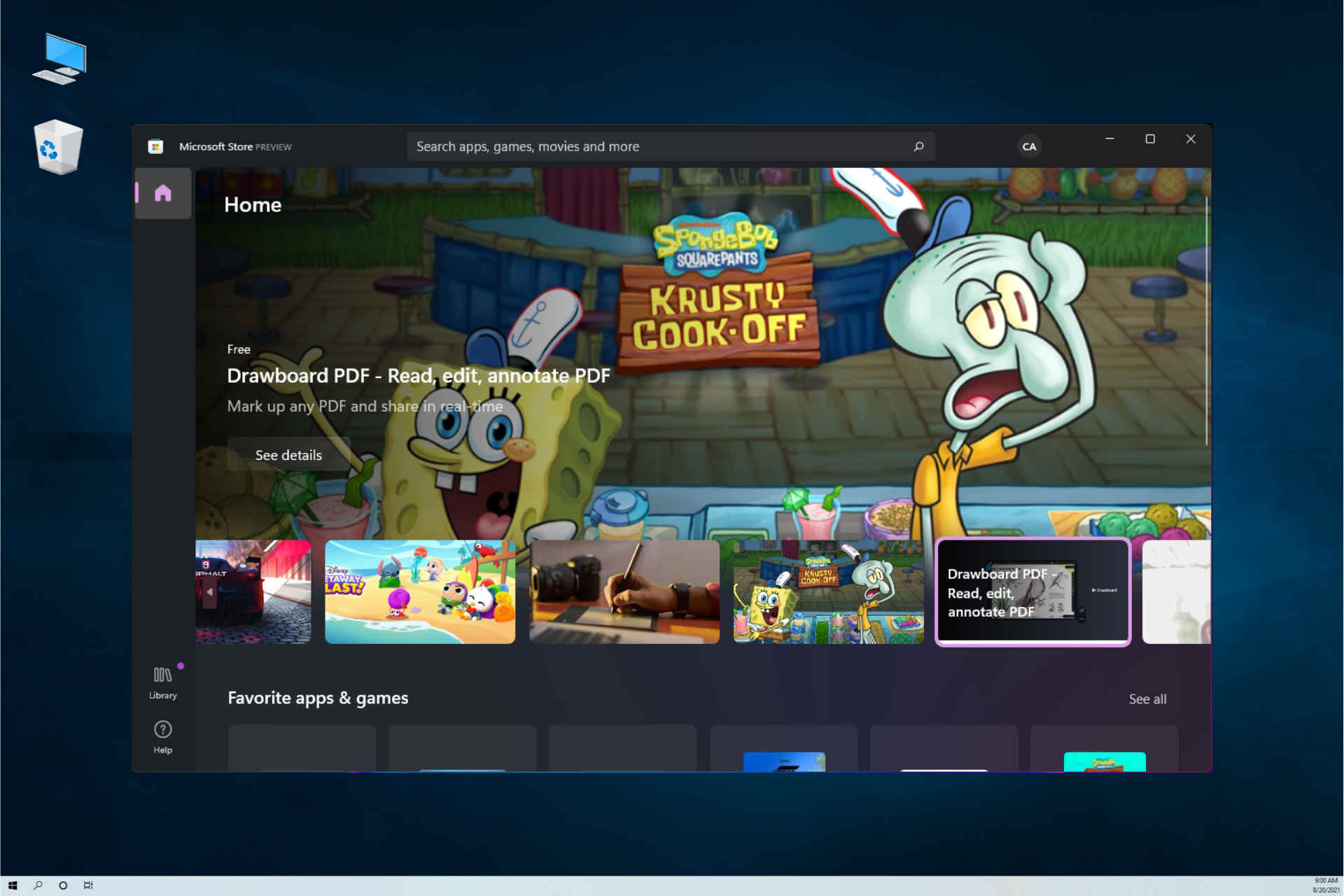Open the Windows Start menu

pyautogui.click(x=13, y=885)
